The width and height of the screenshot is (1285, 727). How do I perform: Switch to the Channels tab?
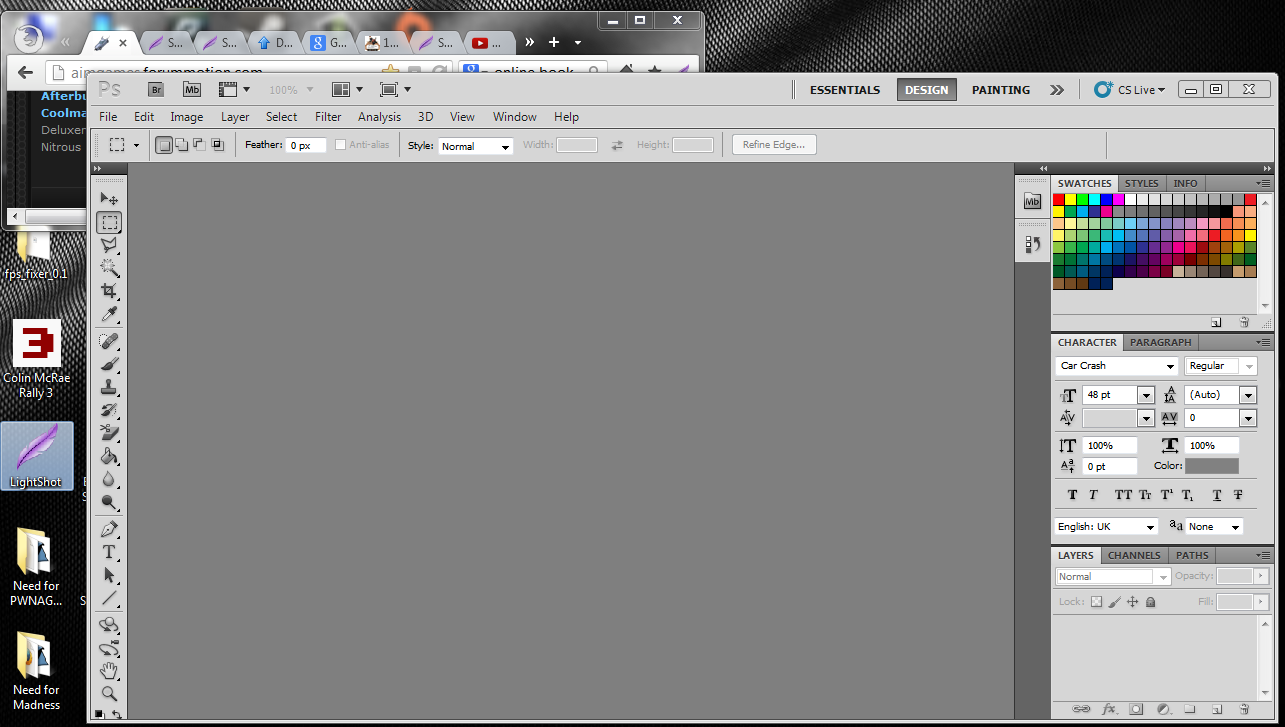click(x=1134, y=555)
